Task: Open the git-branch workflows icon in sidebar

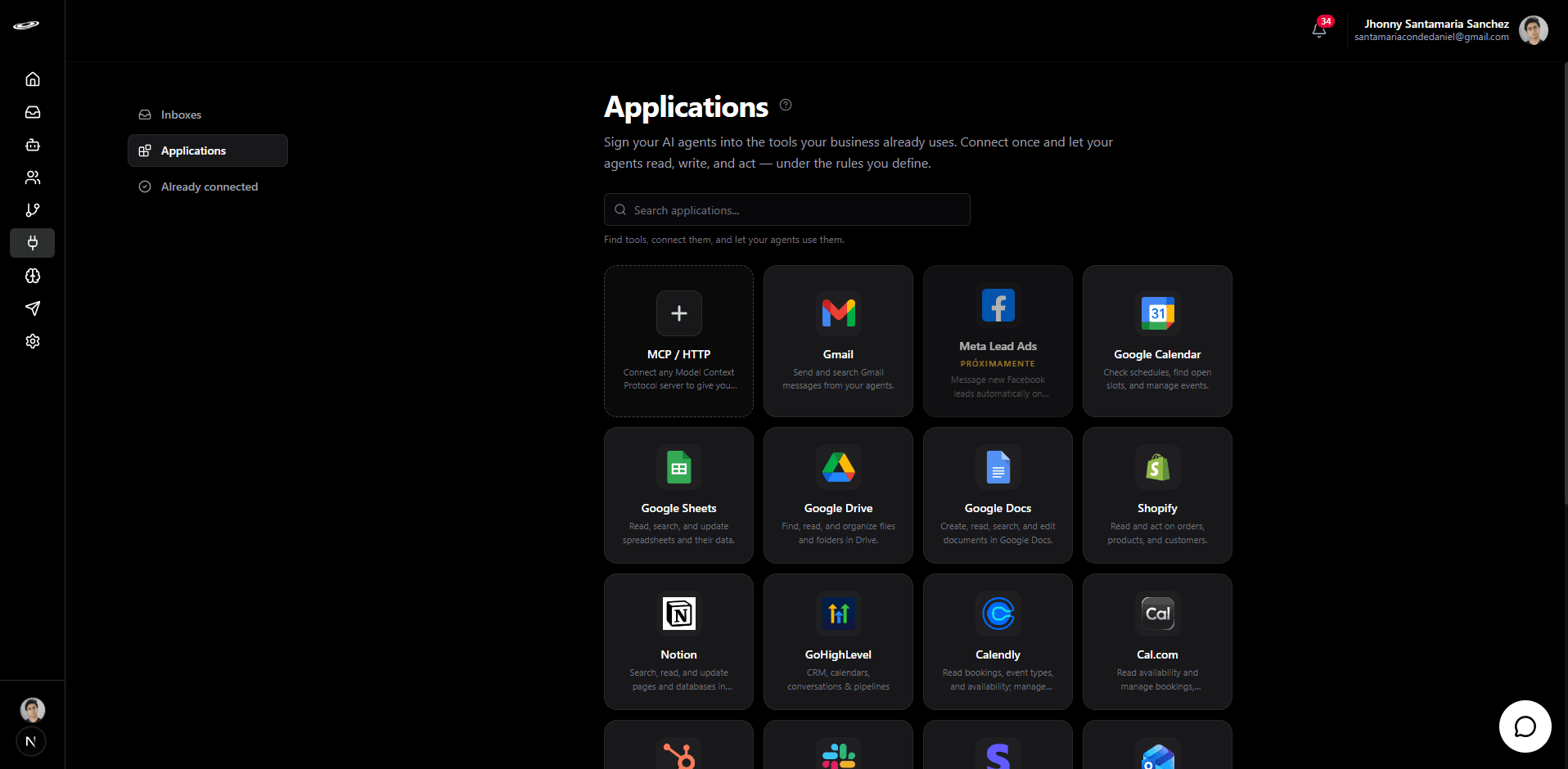Action: pyautogui.click(x=33, y=210)
